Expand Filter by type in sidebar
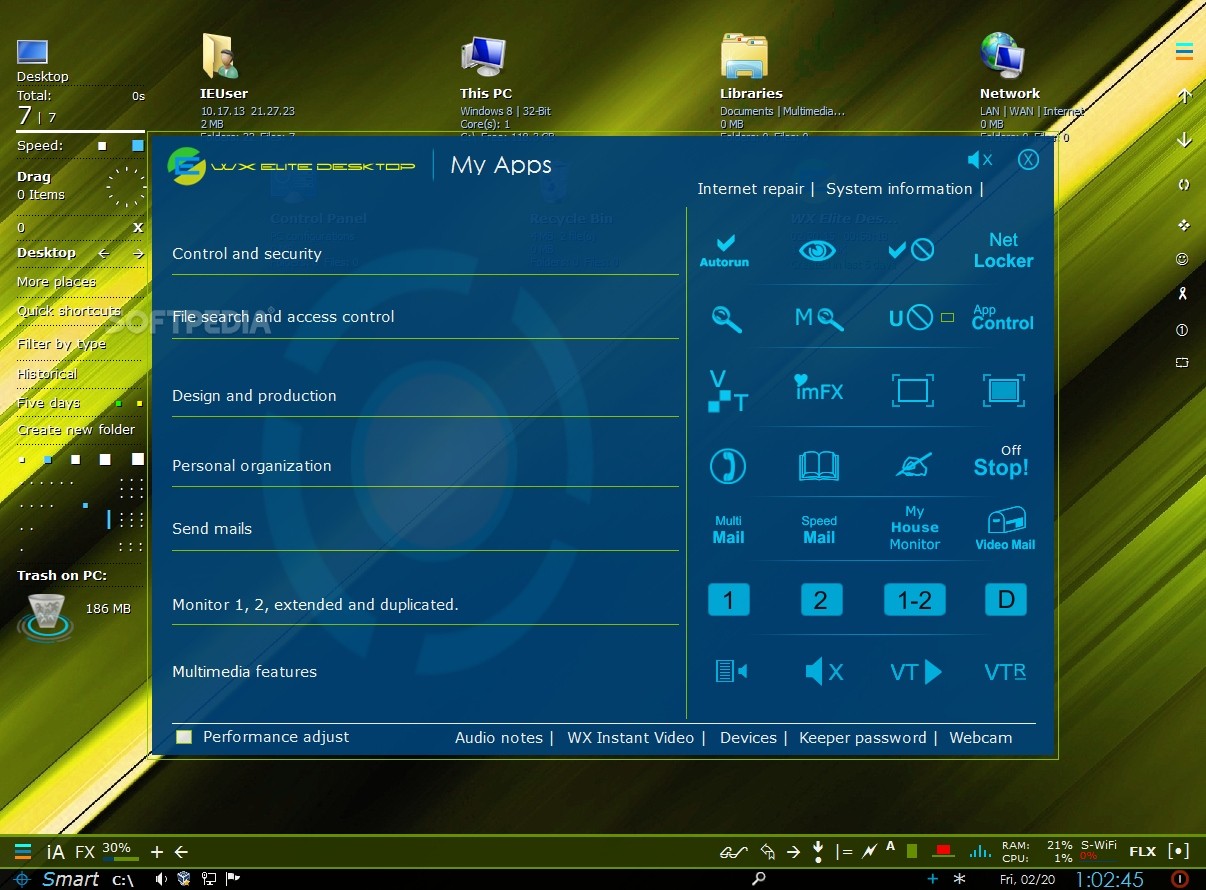Screen dimensions: 1206x890 click(61, 344)
